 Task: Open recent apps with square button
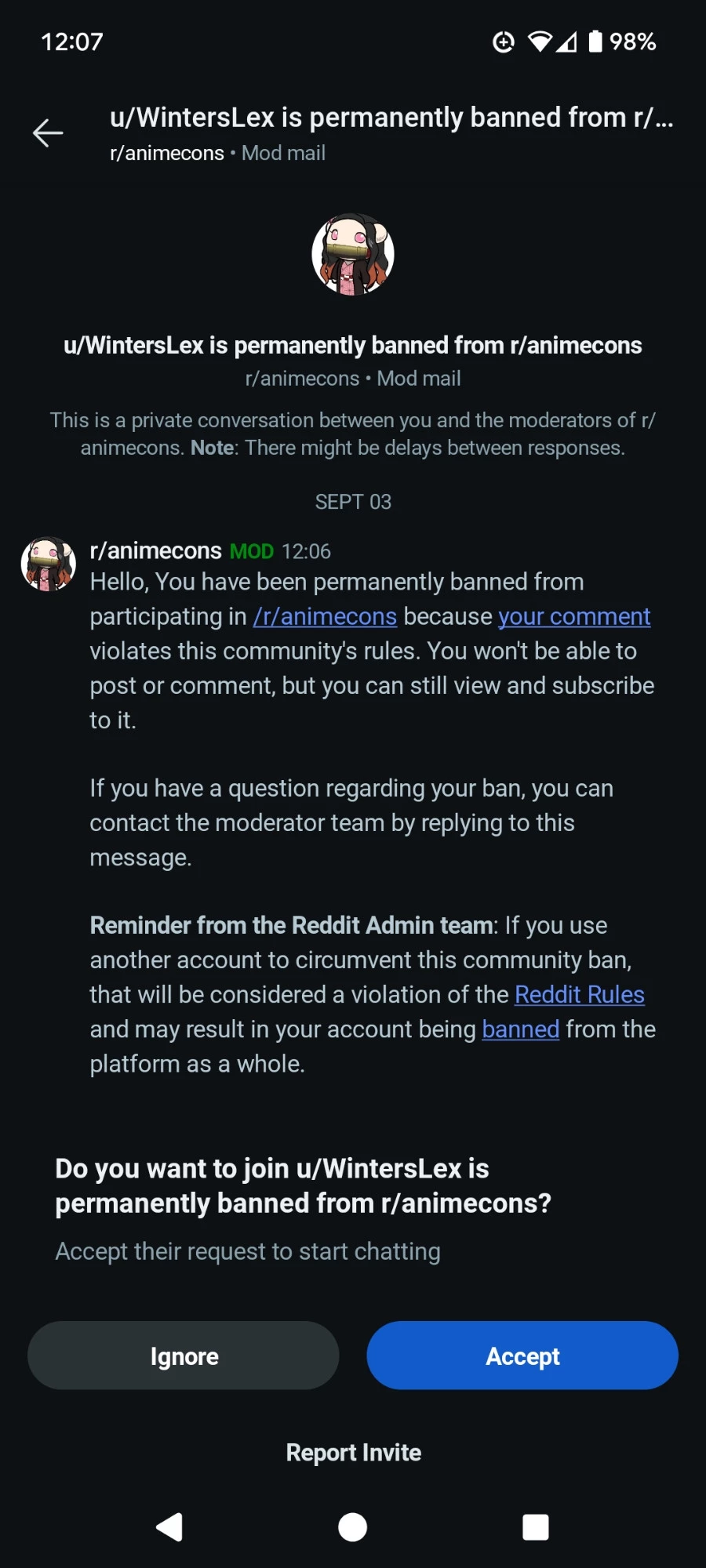click(x=536, y=1527)
